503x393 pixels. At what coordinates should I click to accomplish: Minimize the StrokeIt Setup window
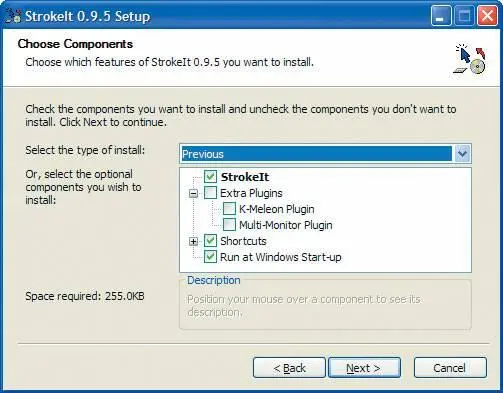click(x=441, y=16)
